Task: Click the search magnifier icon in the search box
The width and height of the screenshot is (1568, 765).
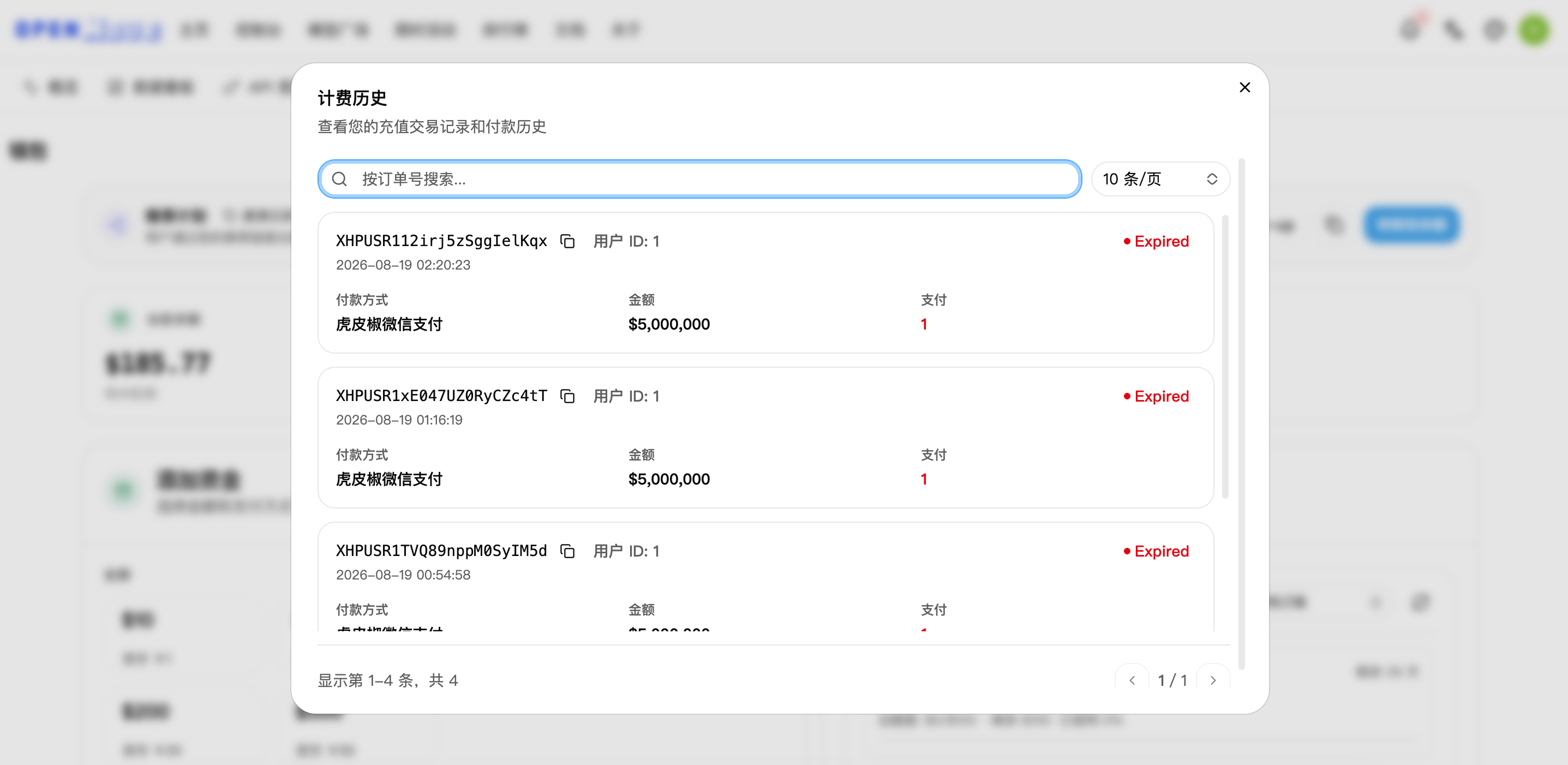Action: coord(339,179)
